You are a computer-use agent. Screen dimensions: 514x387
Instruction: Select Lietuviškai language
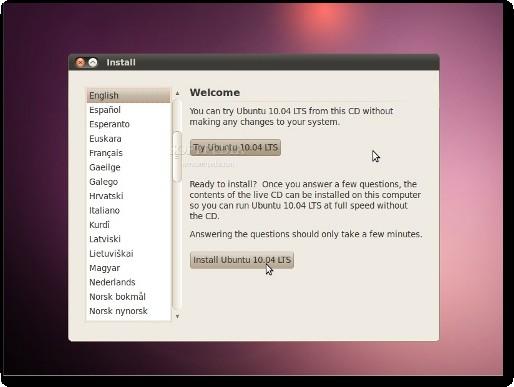point(128,253)
